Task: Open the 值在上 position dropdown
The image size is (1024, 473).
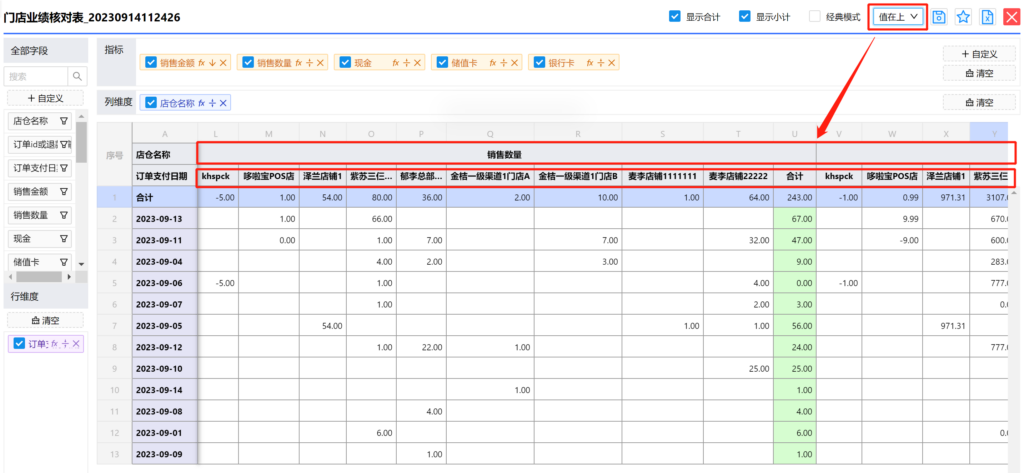Action: point(899,17)
